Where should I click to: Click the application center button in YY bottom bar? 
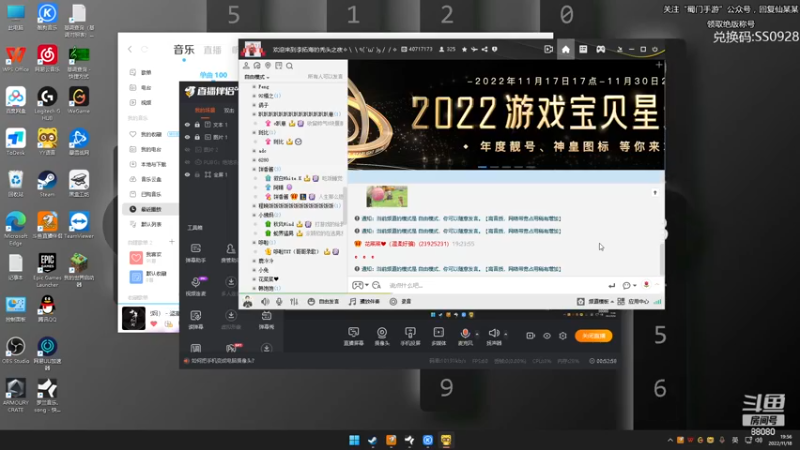[x=633, y=302]
